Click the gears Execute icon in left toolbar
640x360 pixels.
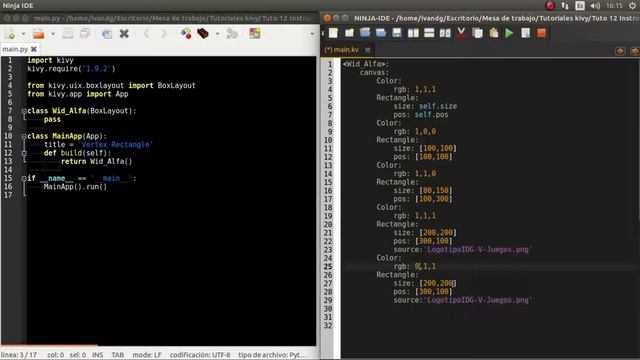(x=232, y=33)
